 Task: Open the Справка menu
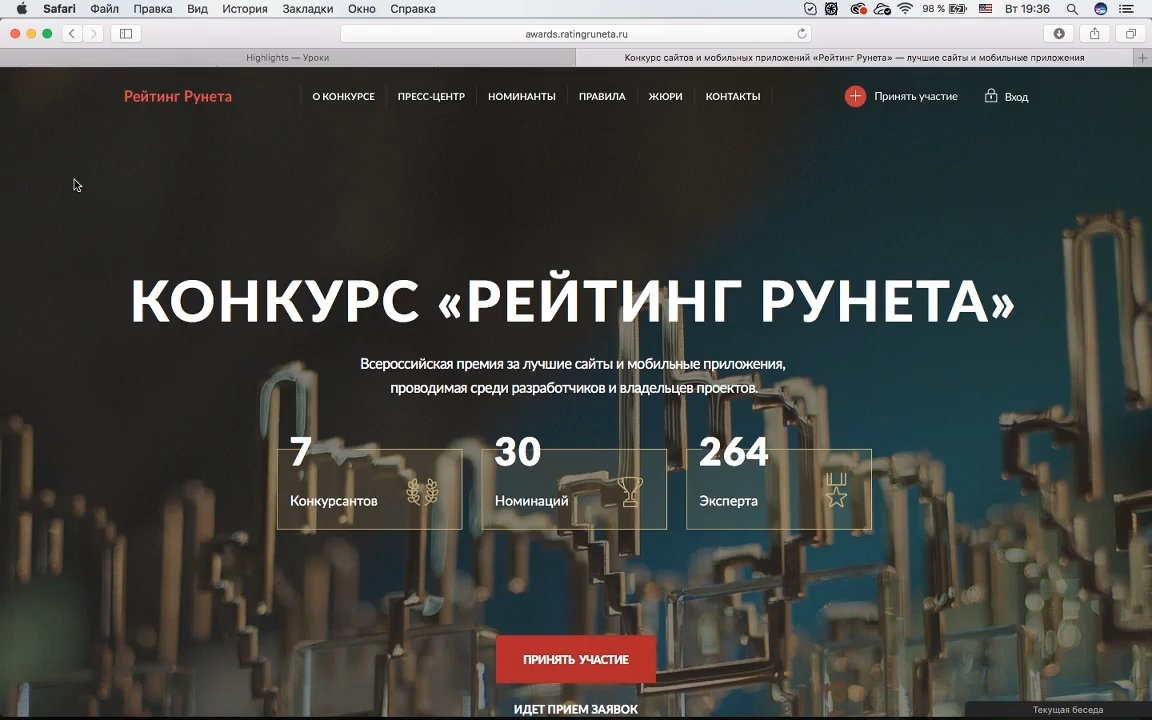pyautogui.click(x=413, y=9)
